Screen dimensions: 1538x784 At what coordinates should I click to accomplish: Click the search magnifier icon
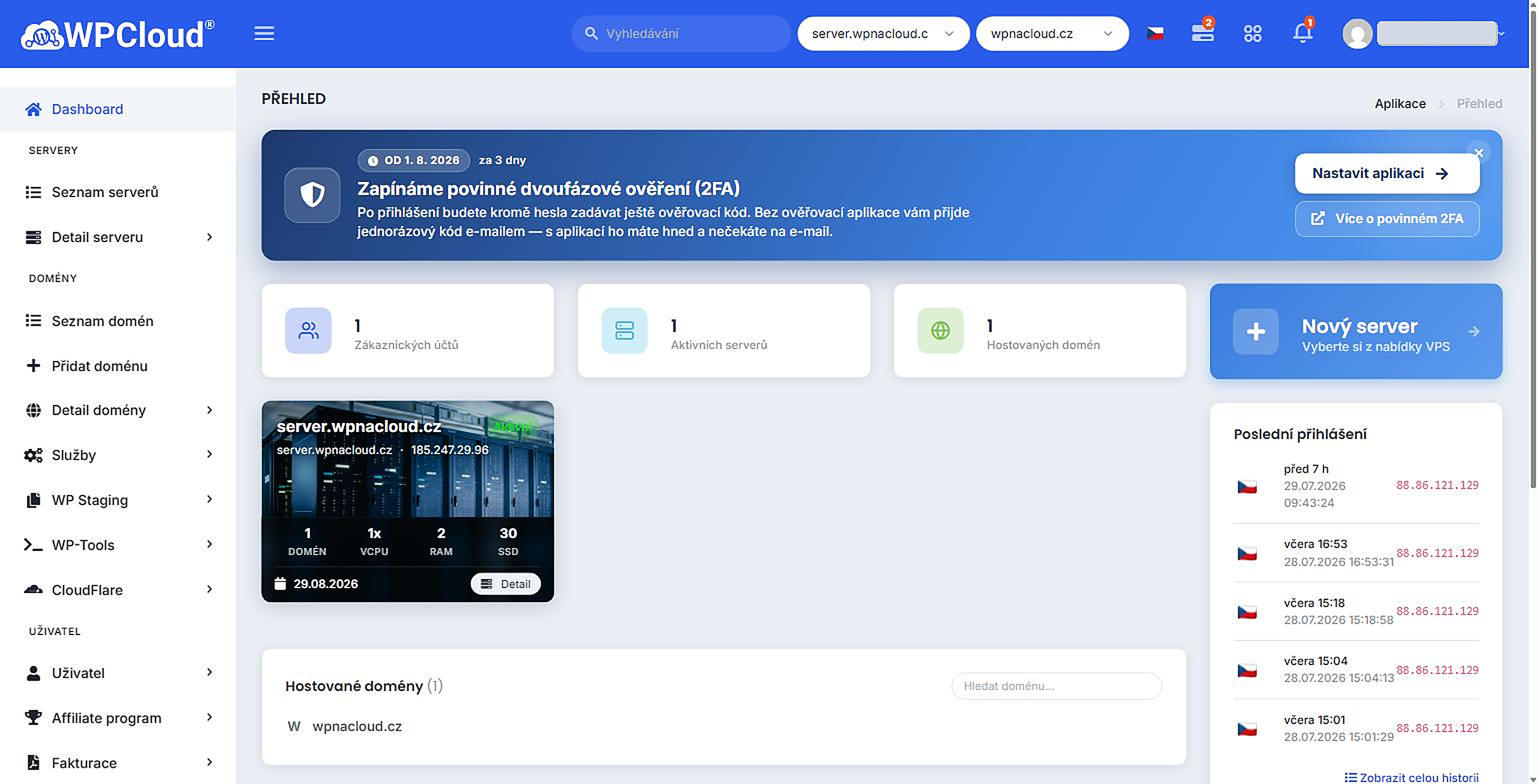(x=591, y=34)
